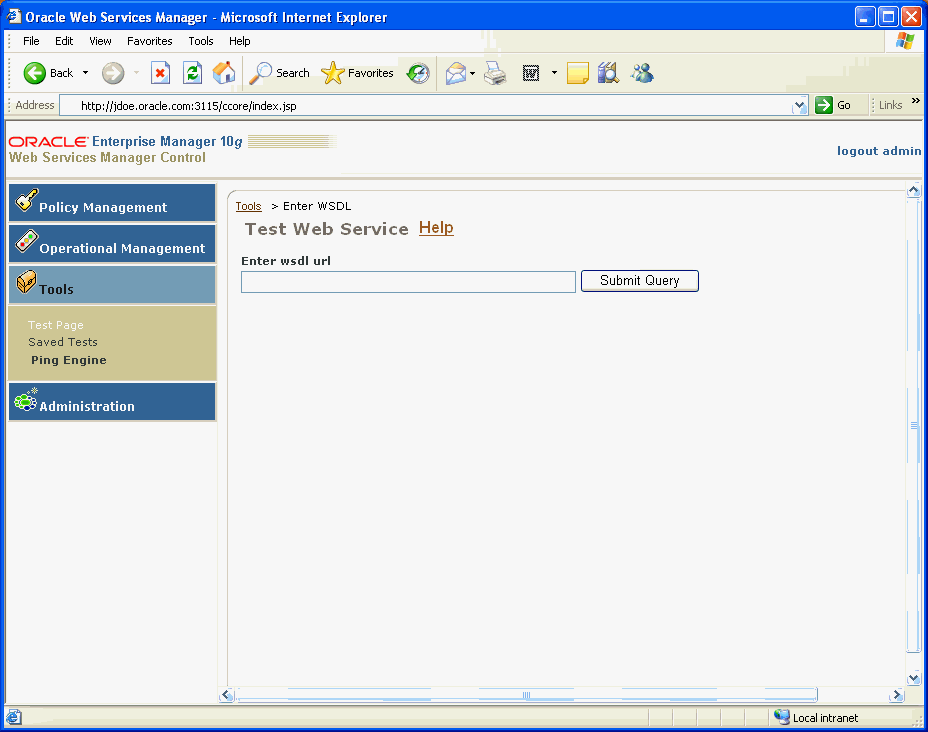Viewport: 928px width, 732px height.
Task: Open the Help link beside Test Web Service
Action: tap(436, 228)
